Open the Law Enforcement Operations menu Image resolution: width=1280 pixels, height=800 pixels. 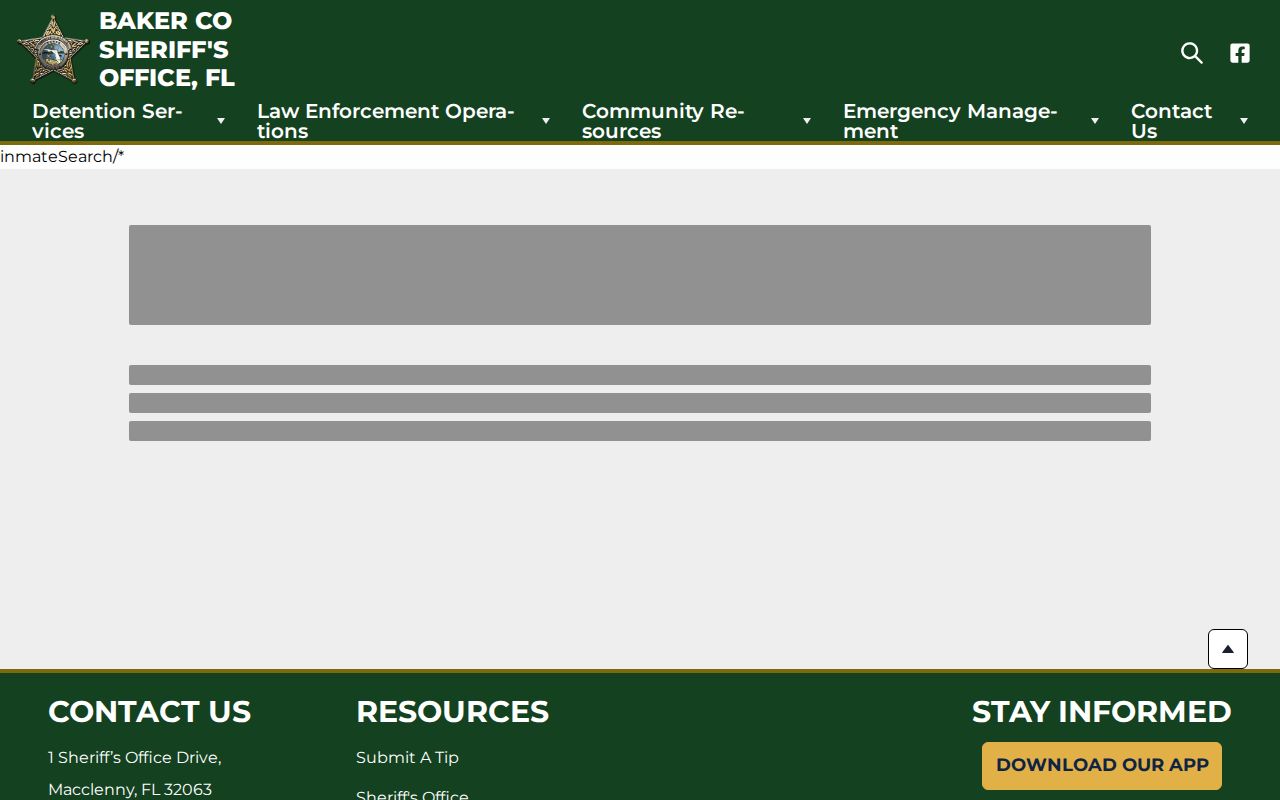click(385, 121)
